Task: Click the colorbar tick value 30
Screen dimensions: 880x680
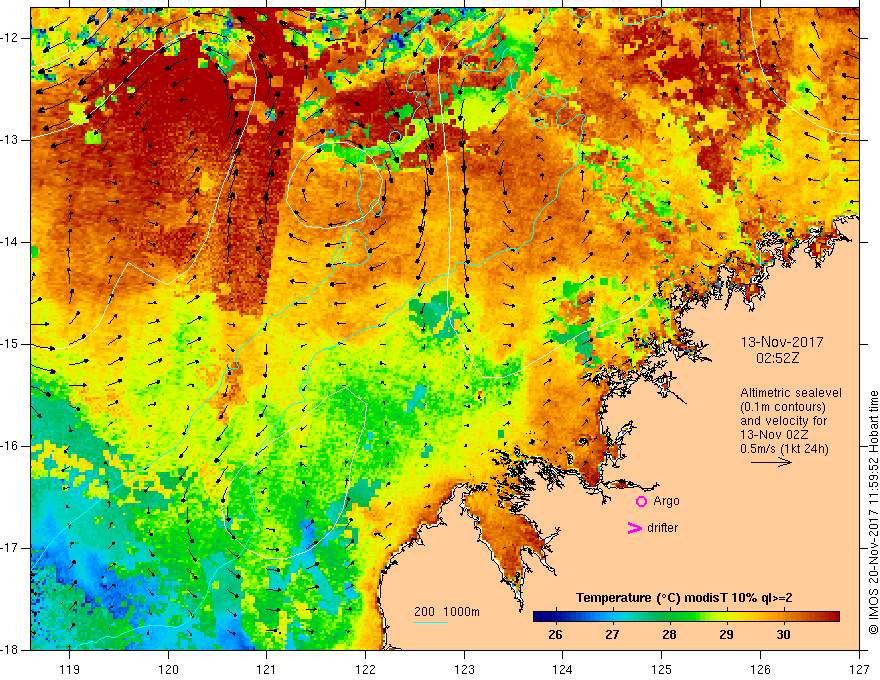Action: (783, 635)
